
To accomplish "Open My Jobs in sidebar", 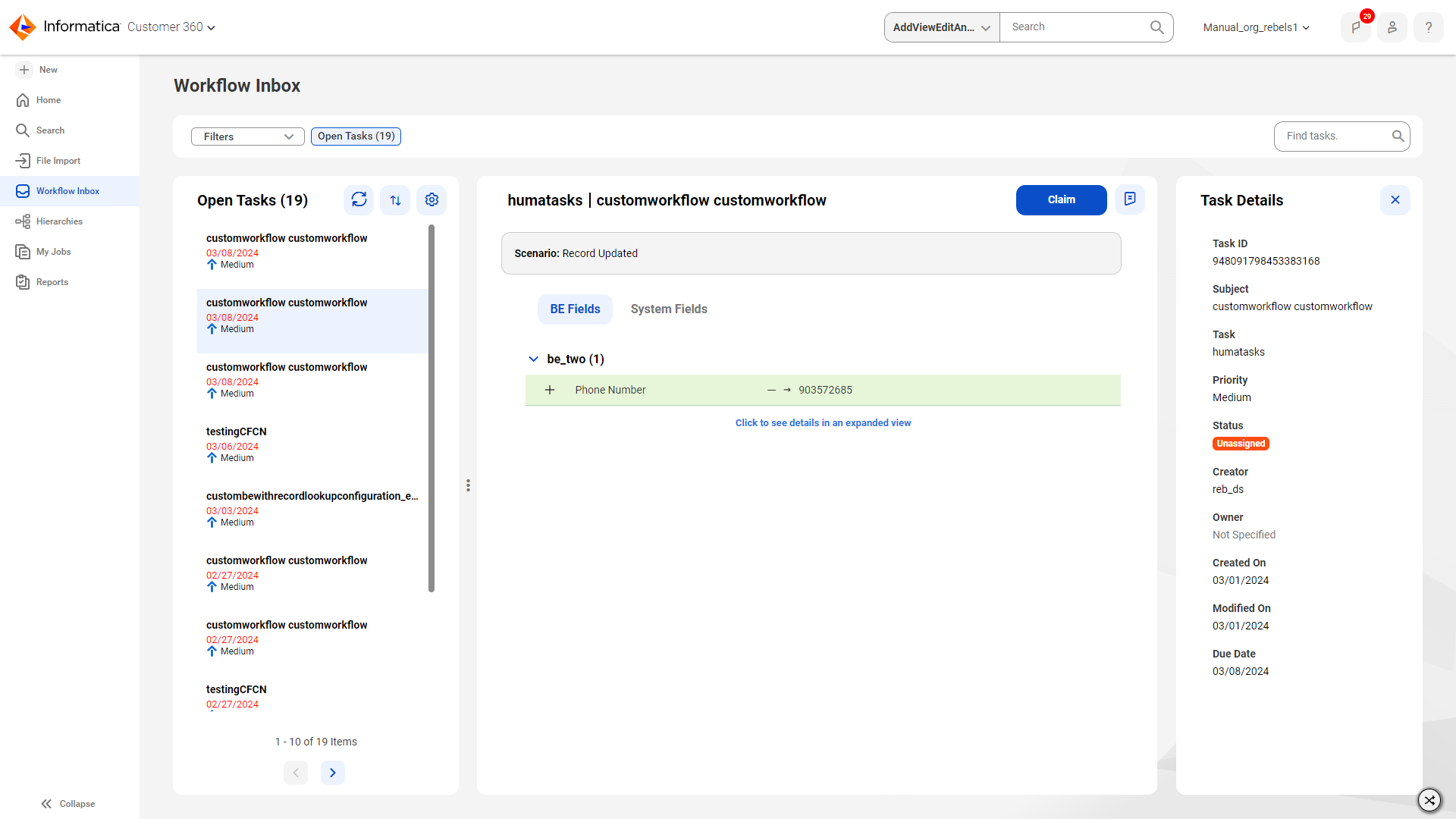I will tap(70, 252).
